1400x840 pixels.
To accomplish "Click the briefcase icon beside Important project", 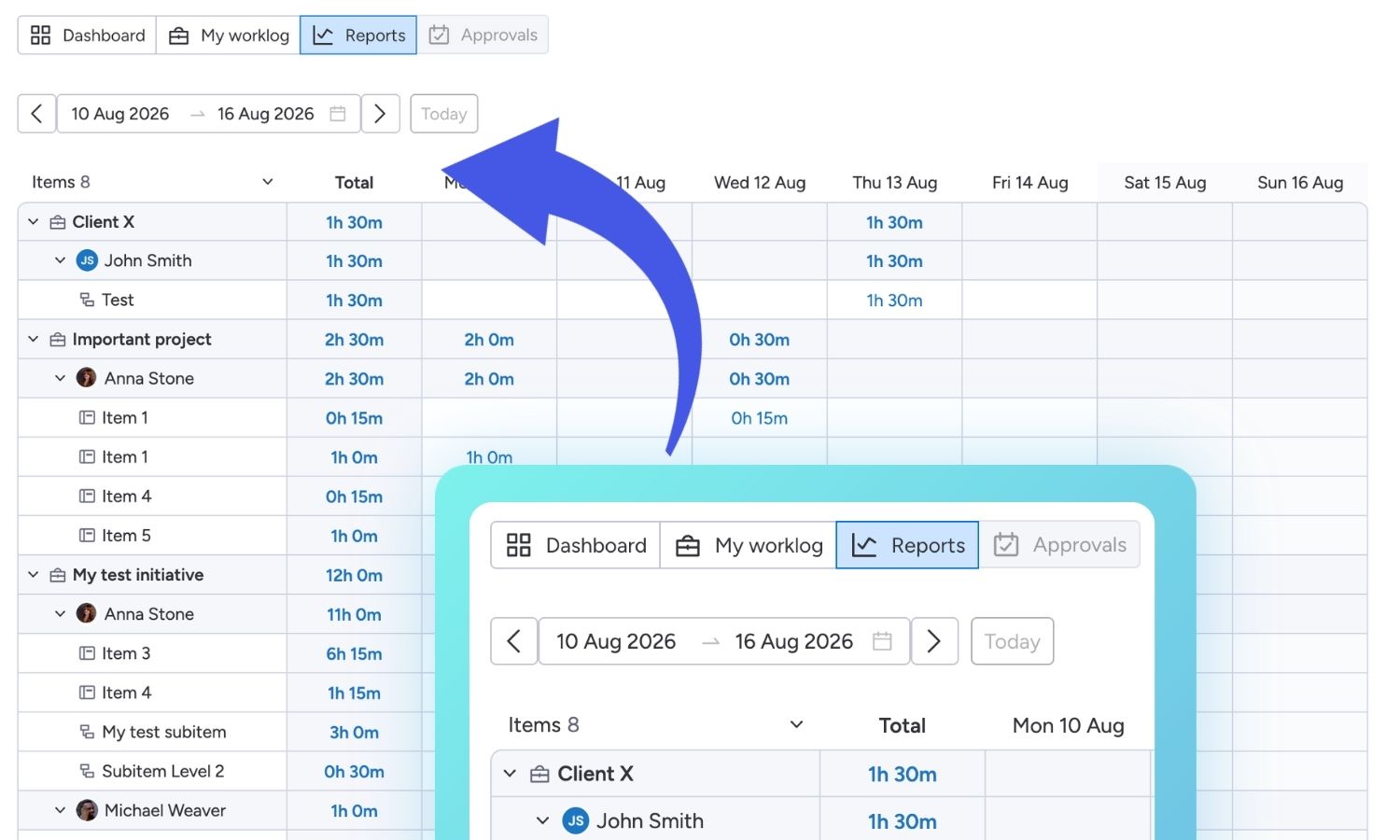I will tap(58, 340).
